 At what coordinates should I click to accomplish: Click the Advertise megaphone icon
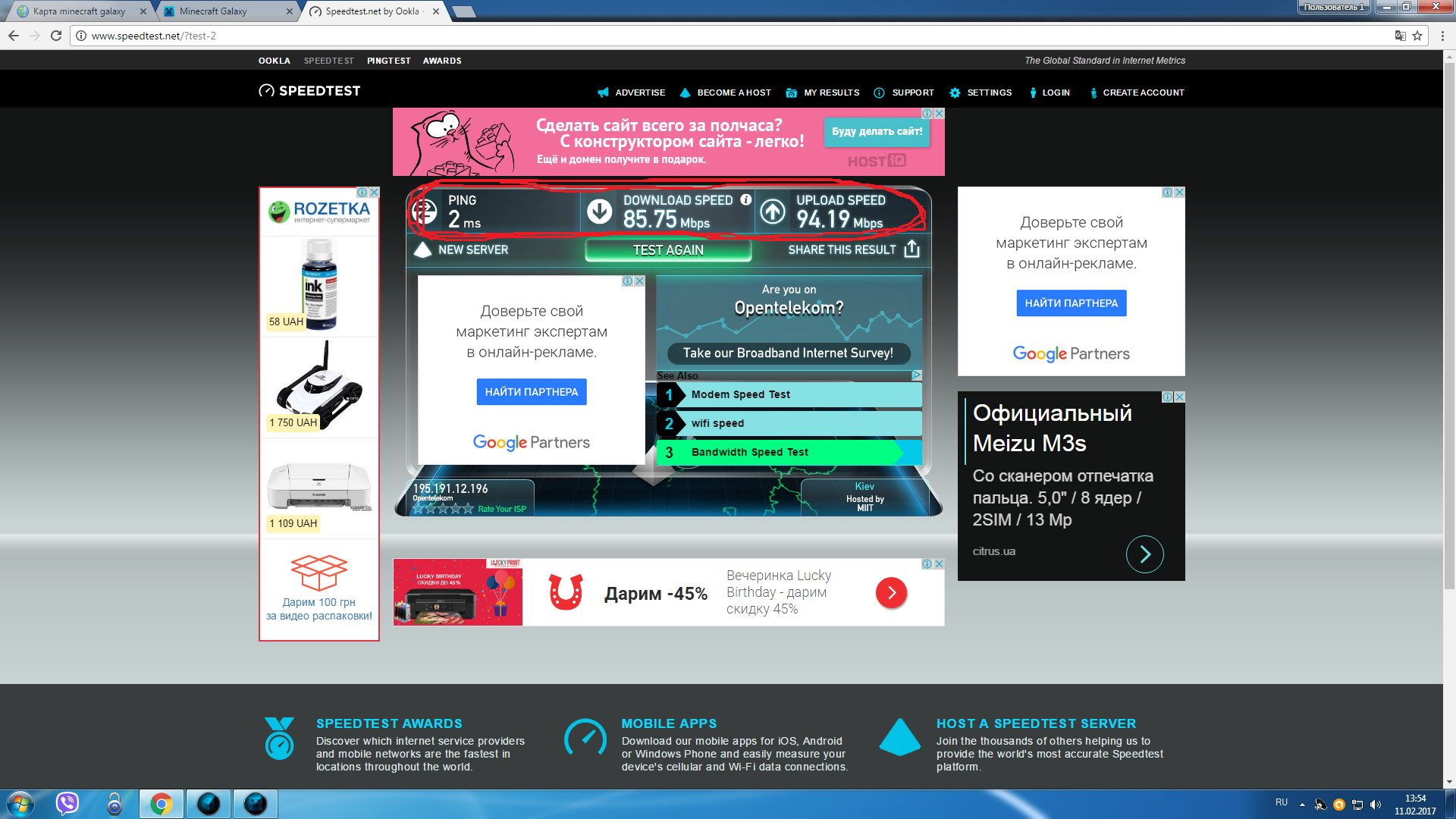tap(603, 93)
